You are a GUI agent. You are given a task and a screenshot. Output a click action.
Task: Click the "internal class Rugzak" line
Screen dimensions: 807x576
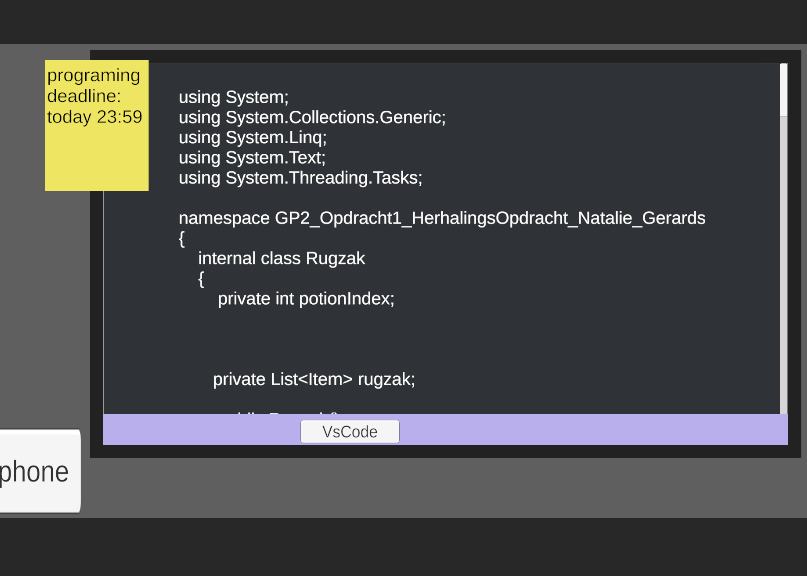[x=281, y=258]
